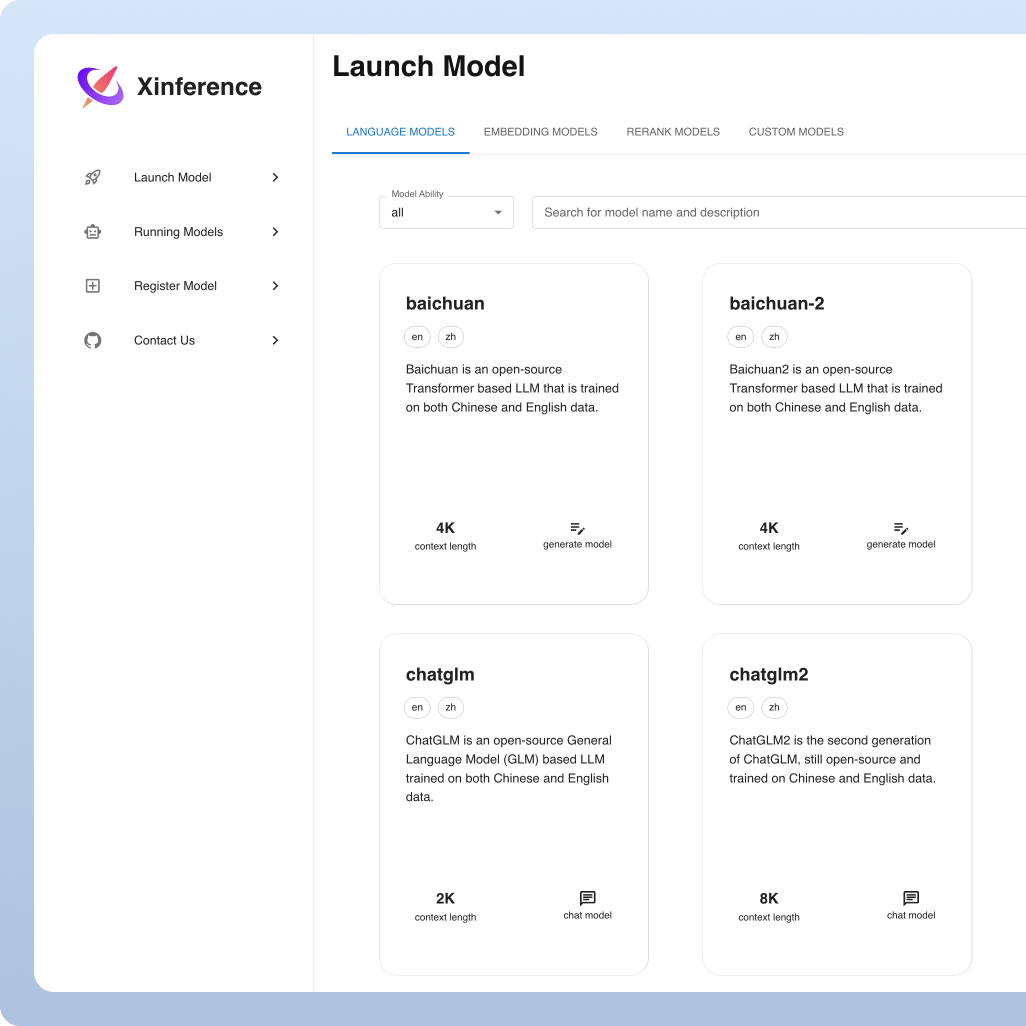Click the Baichuan2 is an open-source description text
The width and height of the screenshot is (1026, 1026).
[836, 389]
